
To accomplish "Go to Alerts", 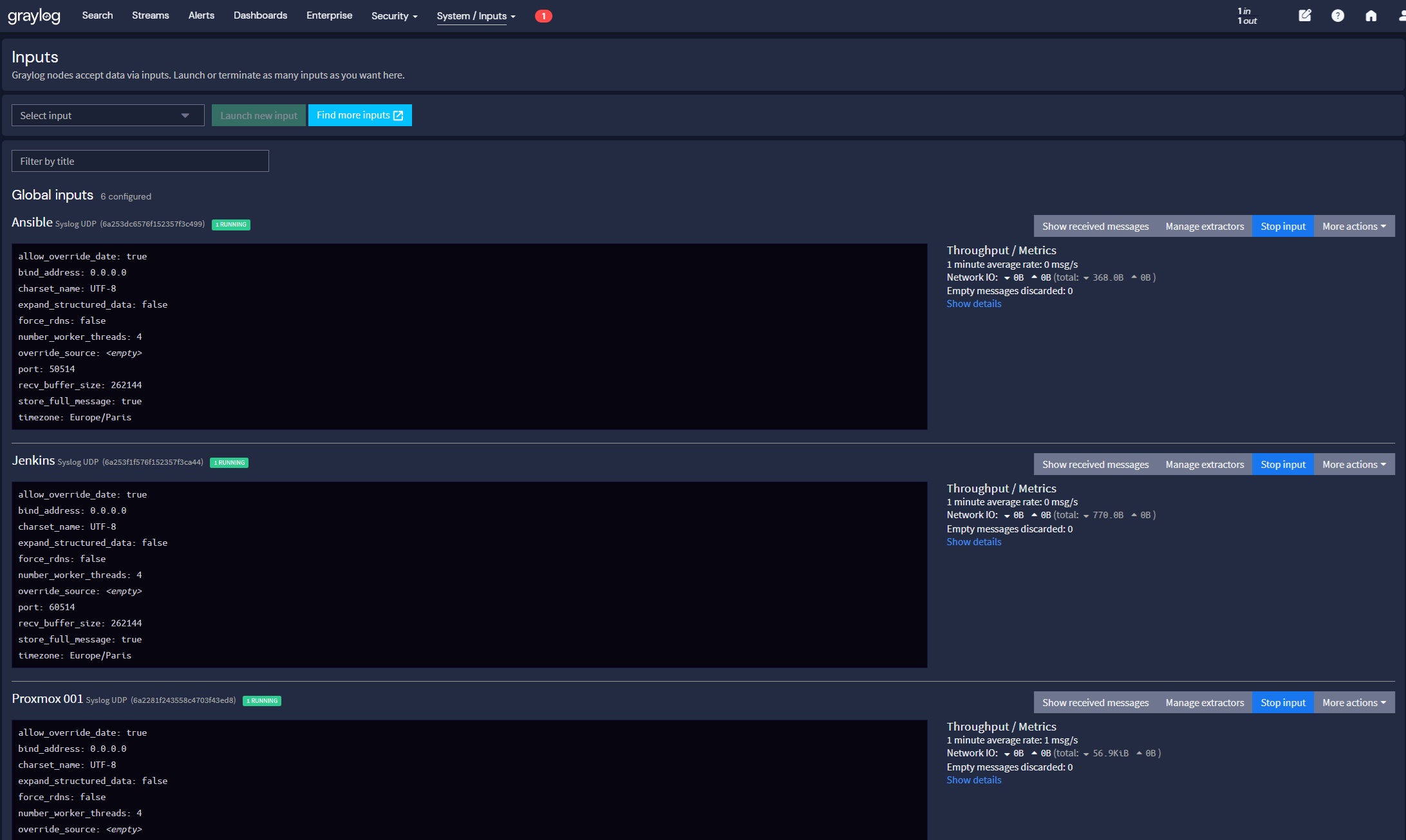I will pos(202,15).
